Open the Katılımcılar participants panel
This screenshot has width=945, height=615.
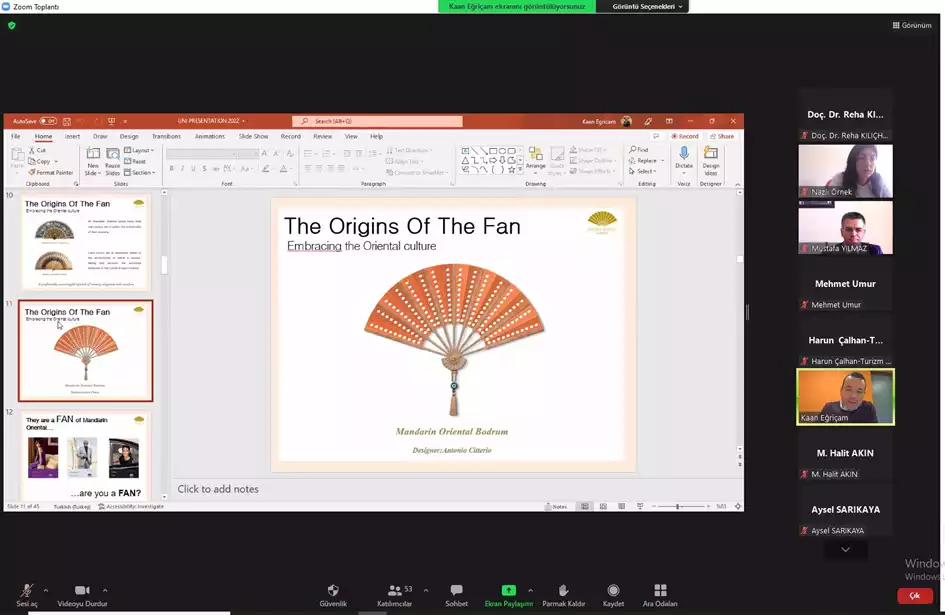point(395,595)
